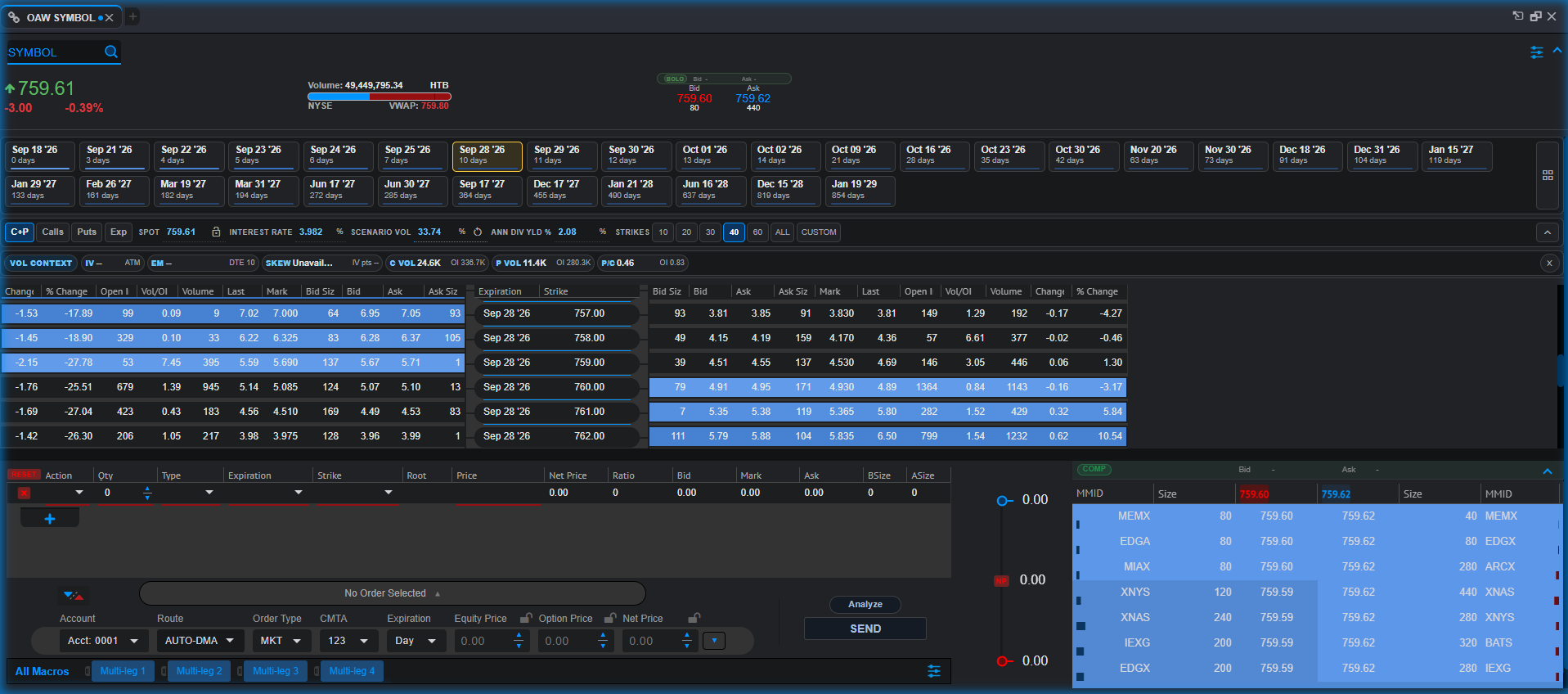Toggle the Exp view button

[119, 232]
